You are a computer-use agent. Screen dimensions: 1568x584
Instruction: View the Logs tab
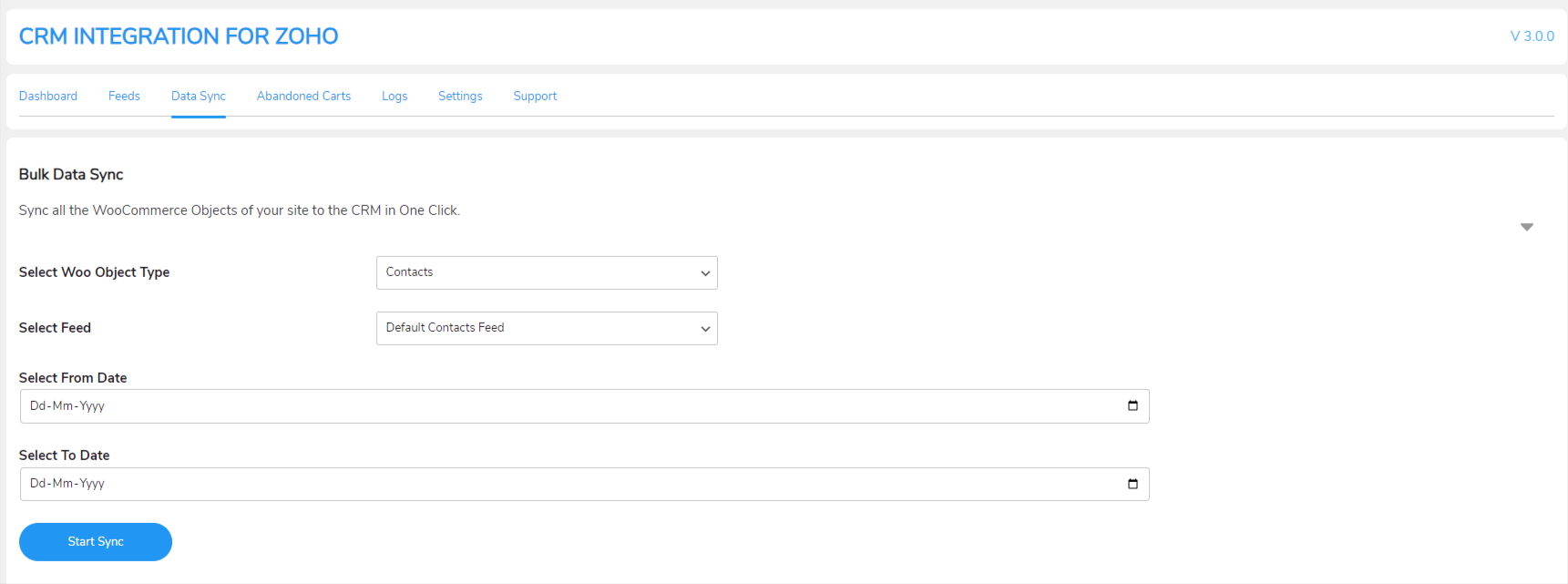tap(395, 96)
